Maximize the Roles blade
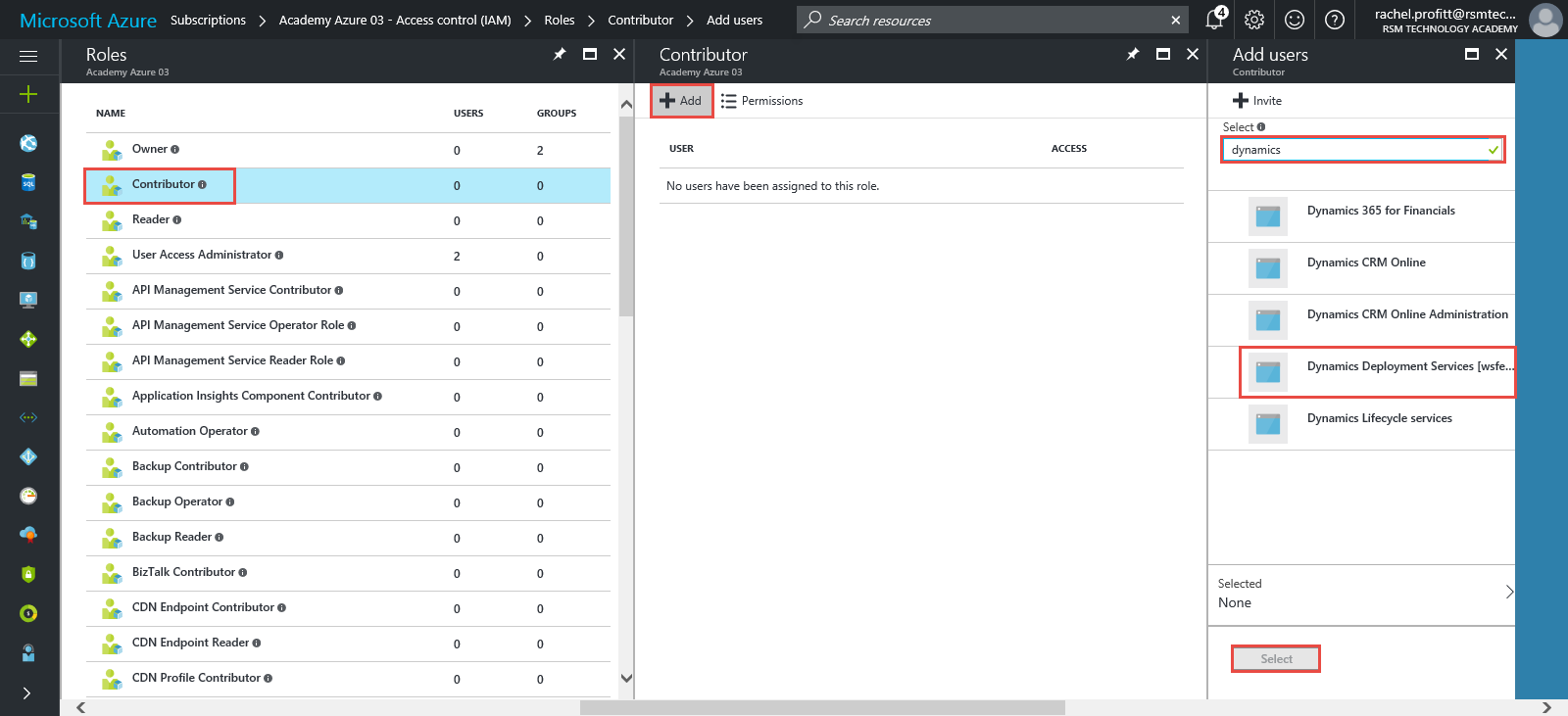Screen dimensions: 1568x716 [x=590, y=55]
